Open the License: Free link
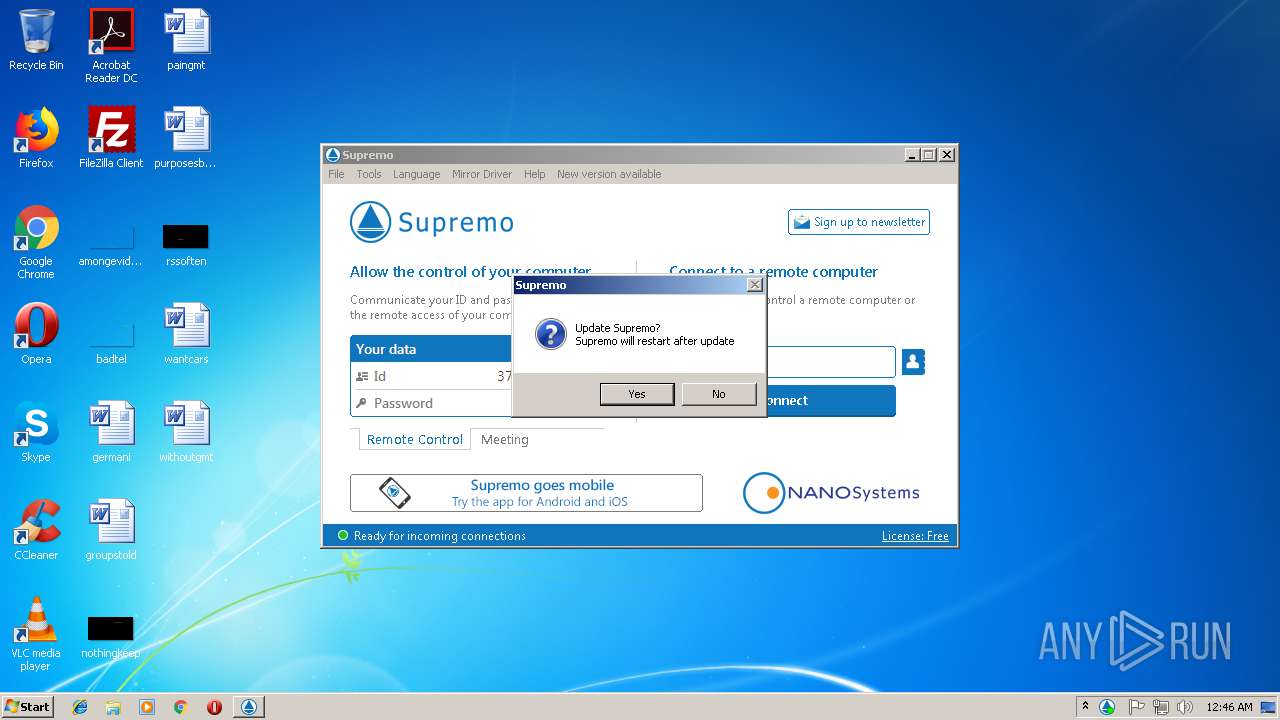This screenshot has width=1280, height=720. point(915,536)
